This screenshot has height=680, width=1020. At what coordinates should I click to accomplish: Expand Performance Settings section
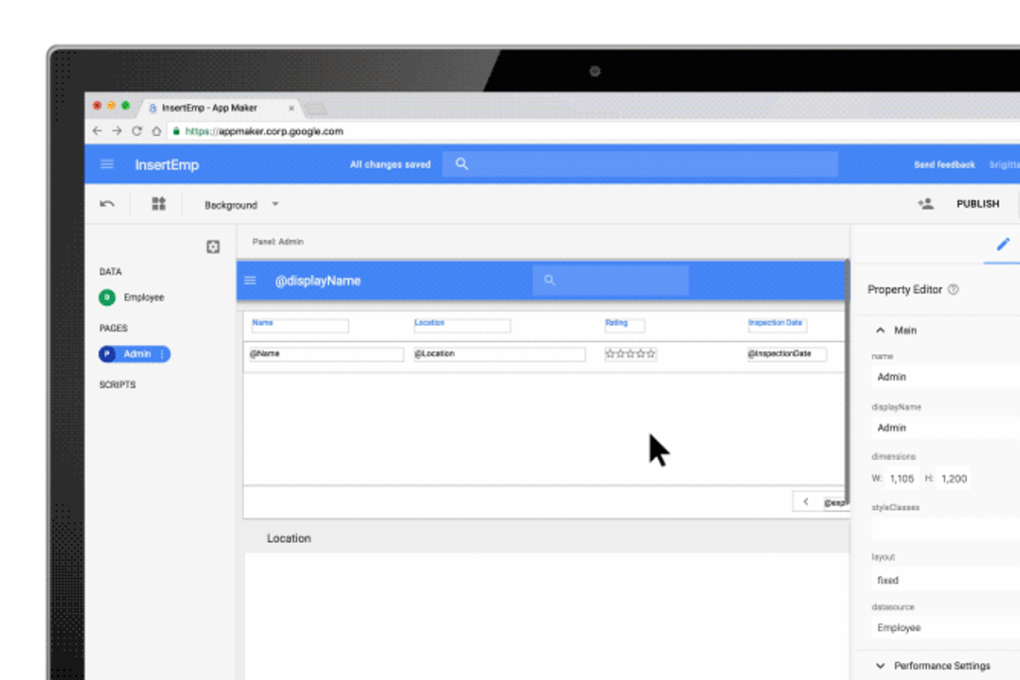point(880,666)
